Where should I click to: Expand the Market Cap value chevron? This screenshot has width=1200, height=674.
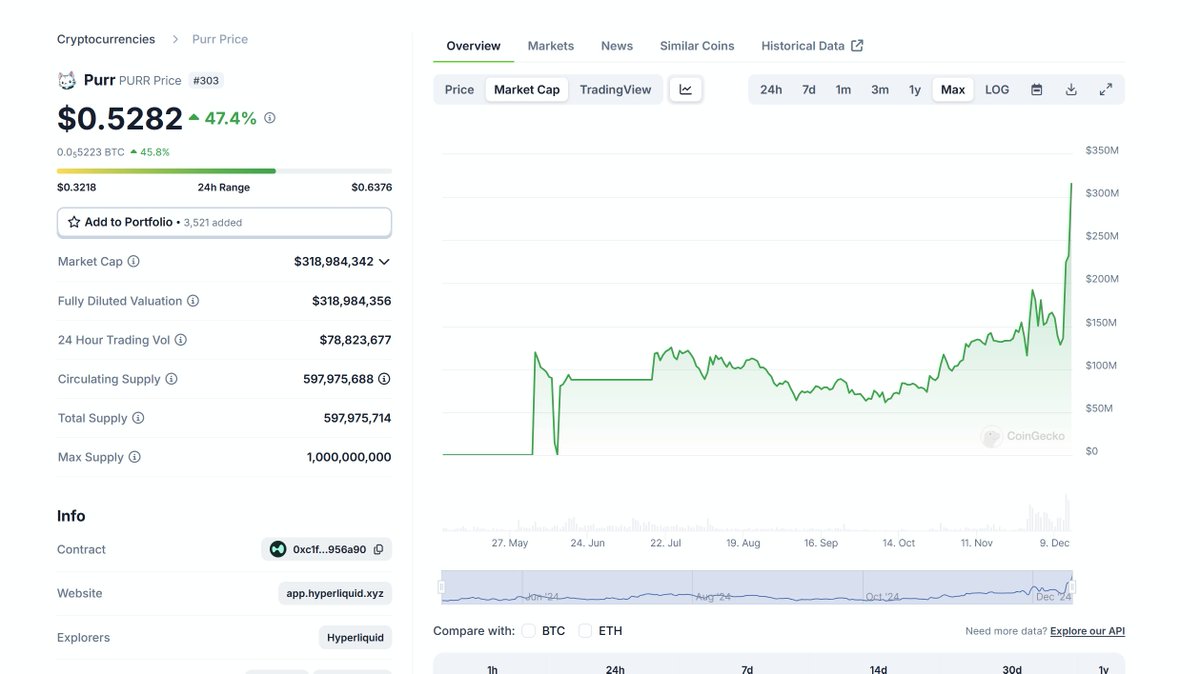click(384, 262)
